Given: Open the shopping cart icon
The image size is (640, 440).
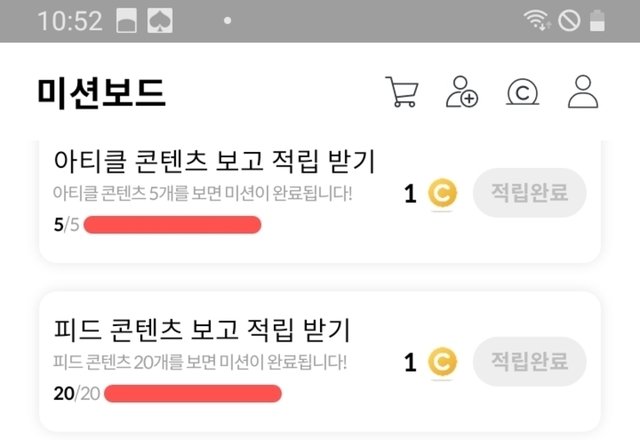Looking at the screenshot, I should [x=401, y=92].
